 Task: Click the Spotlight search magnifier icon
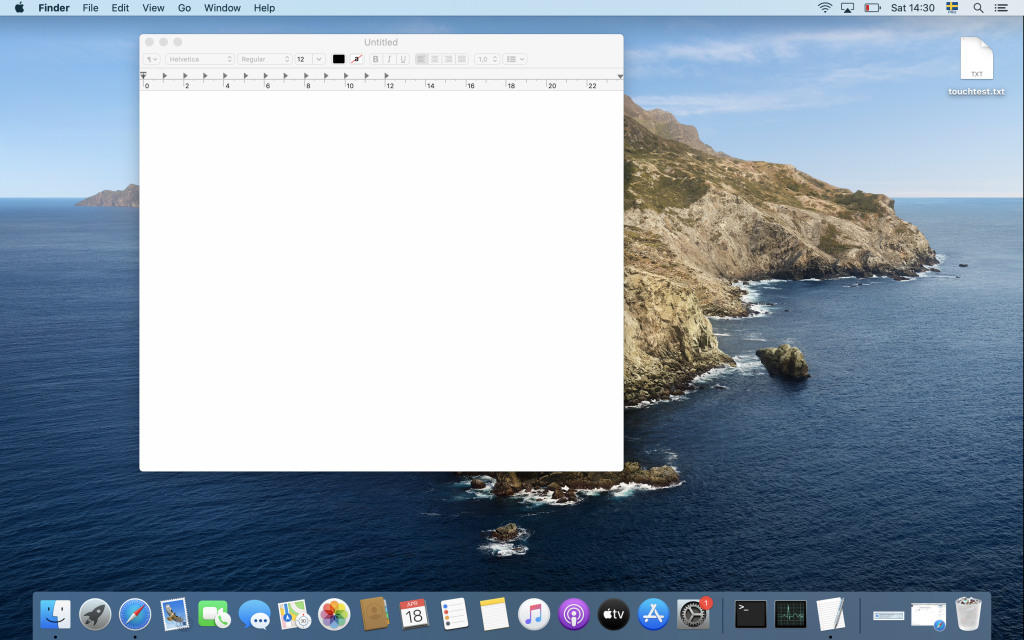[978, 8]
